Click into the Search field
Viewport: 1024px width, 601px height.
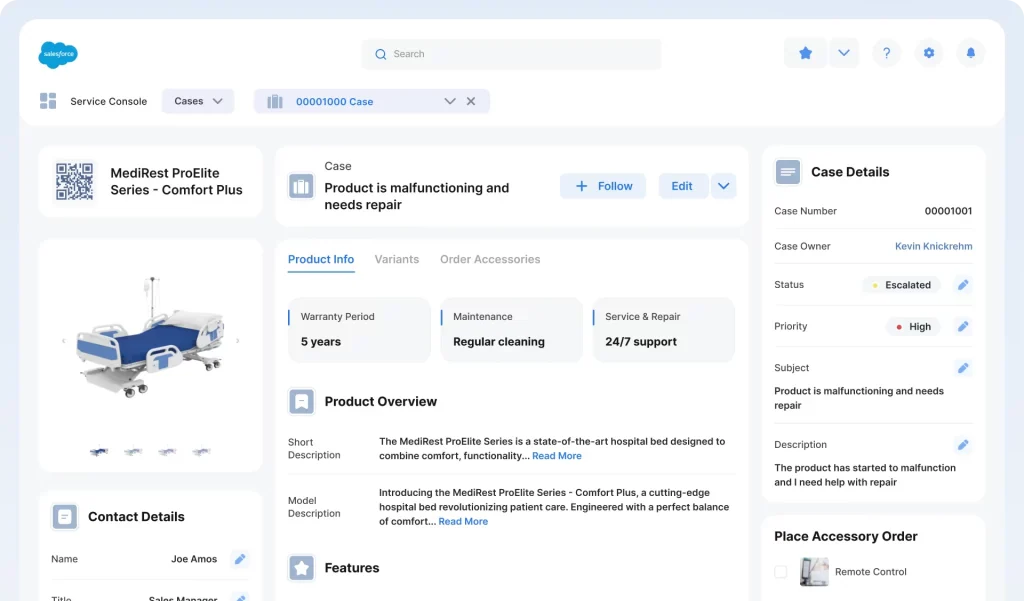(511, 54)
